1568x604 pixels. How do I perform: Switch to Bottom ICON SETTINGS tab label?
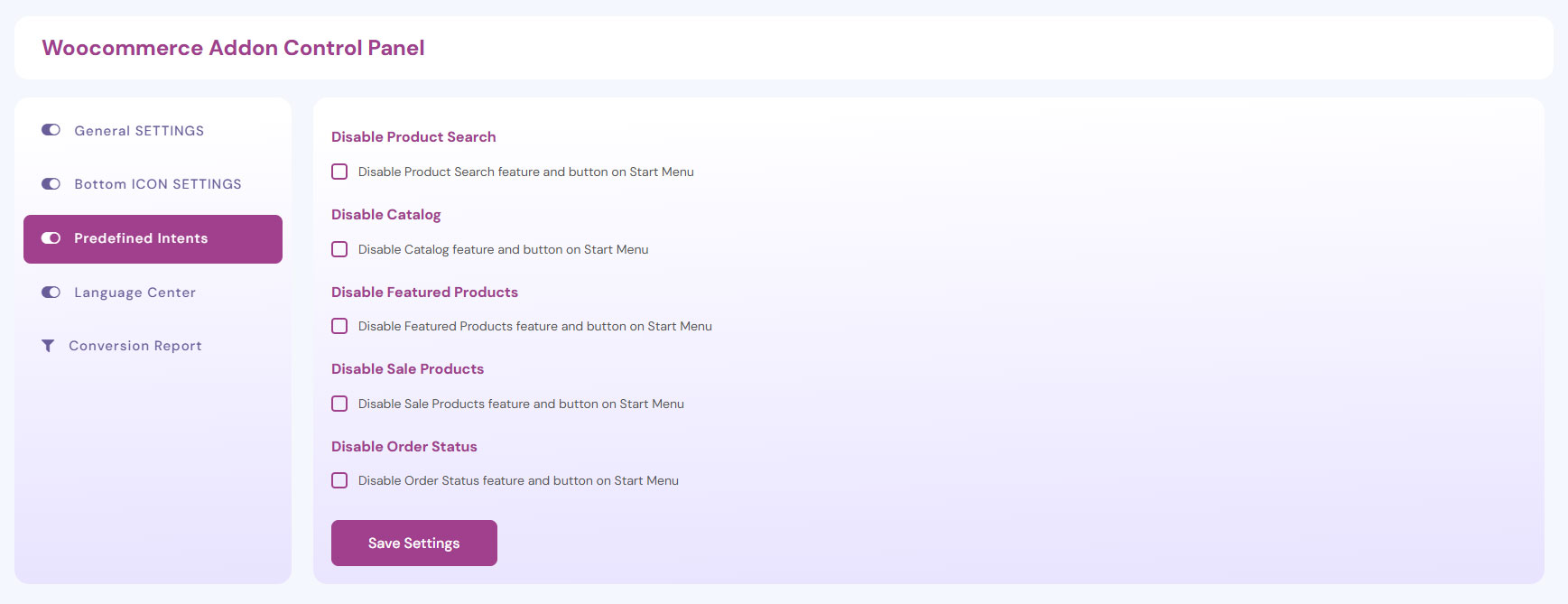[x=158, y=184]
